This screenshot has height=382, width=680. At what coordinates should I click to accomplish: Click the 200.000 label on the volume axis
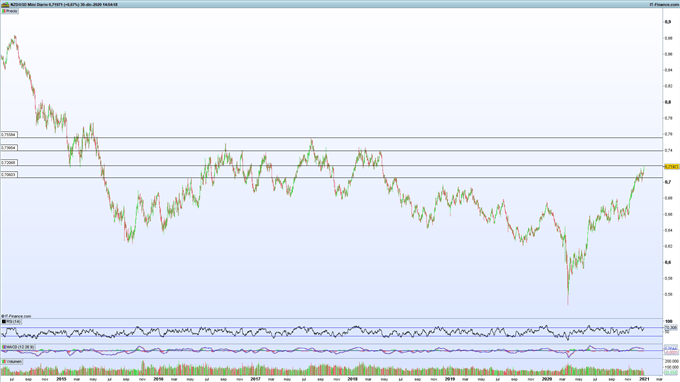coord(671,361)
